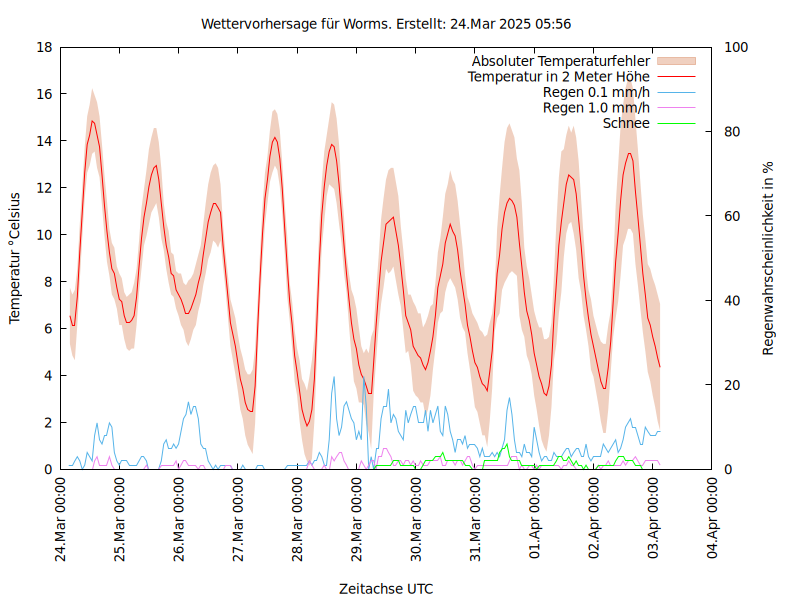This screenshot has height=600, width=800.
Task: Select the 'Temperatur in 2 Meter Höhe' legend entry
Action: [x=559, y=77]
